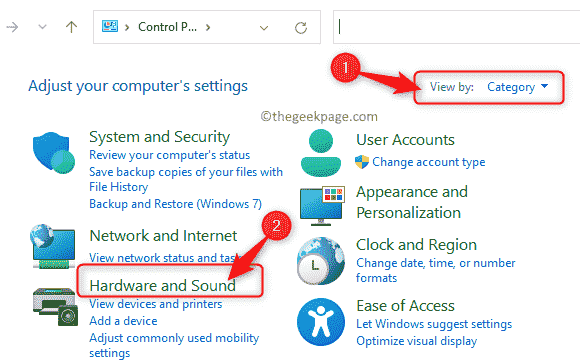Image resolution: width=580 pixels, height=362 pixels.
Task: Open the Hardware and Sound printer icon
Action: pos(55,307)
